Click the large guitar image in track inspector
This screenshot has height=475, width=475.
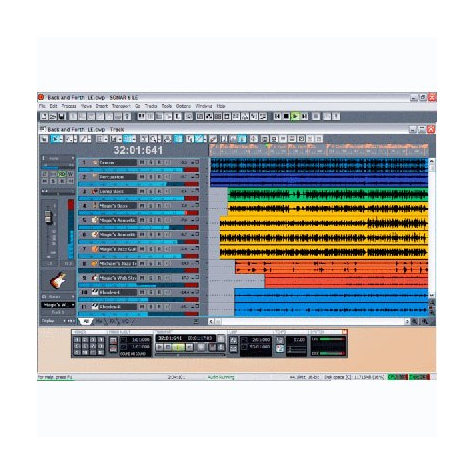point(58,280)
